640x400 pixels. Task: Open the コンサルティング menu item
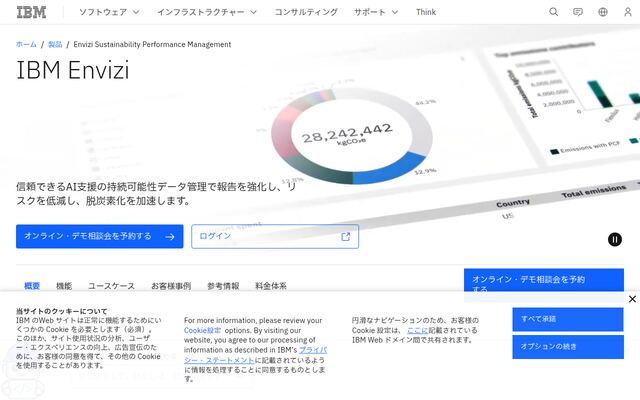tap(306, 12)
